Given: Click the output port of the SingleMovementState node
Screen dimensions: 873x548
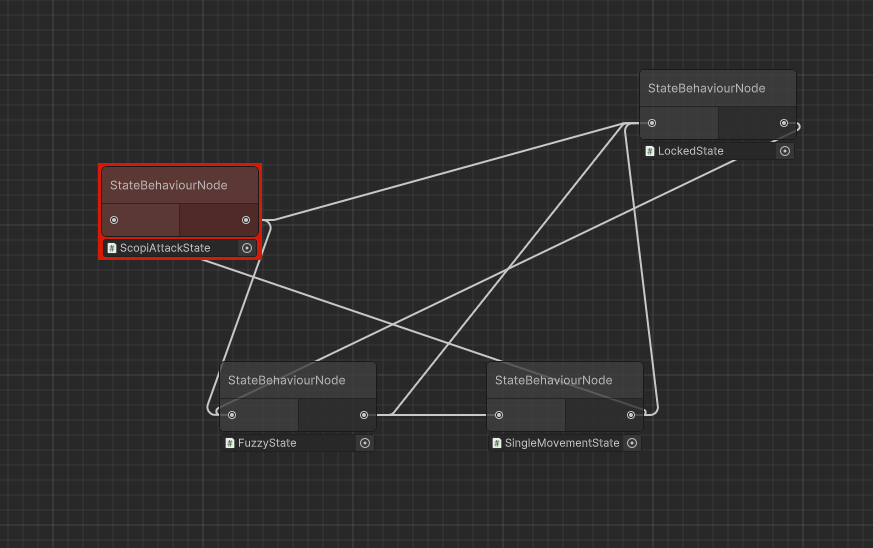Looking at the screenshot, I should [631, 415].
